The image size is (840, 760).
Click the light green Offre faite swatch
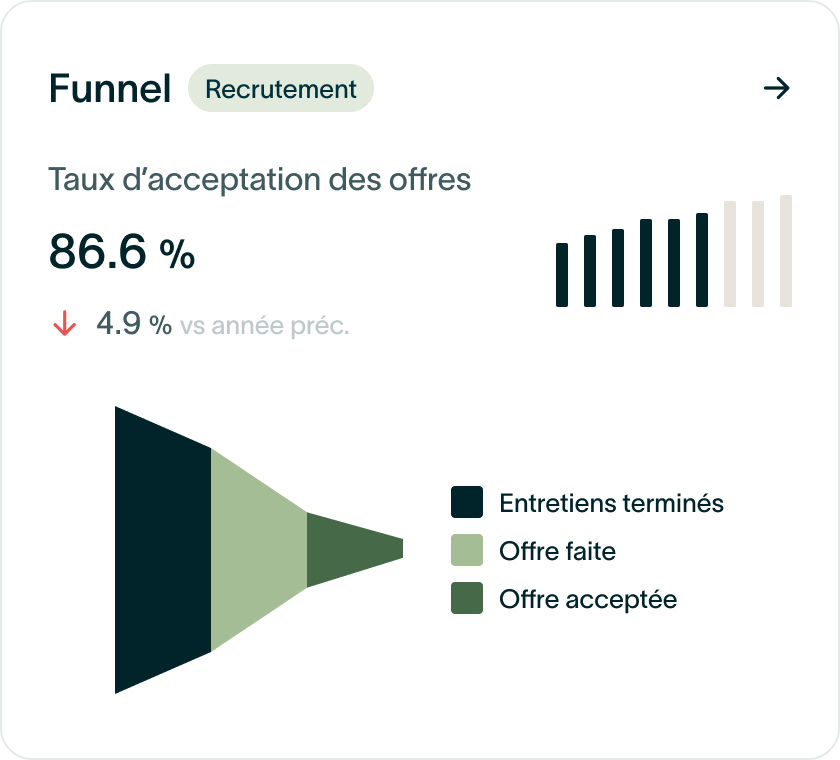[x=467, y=550]
